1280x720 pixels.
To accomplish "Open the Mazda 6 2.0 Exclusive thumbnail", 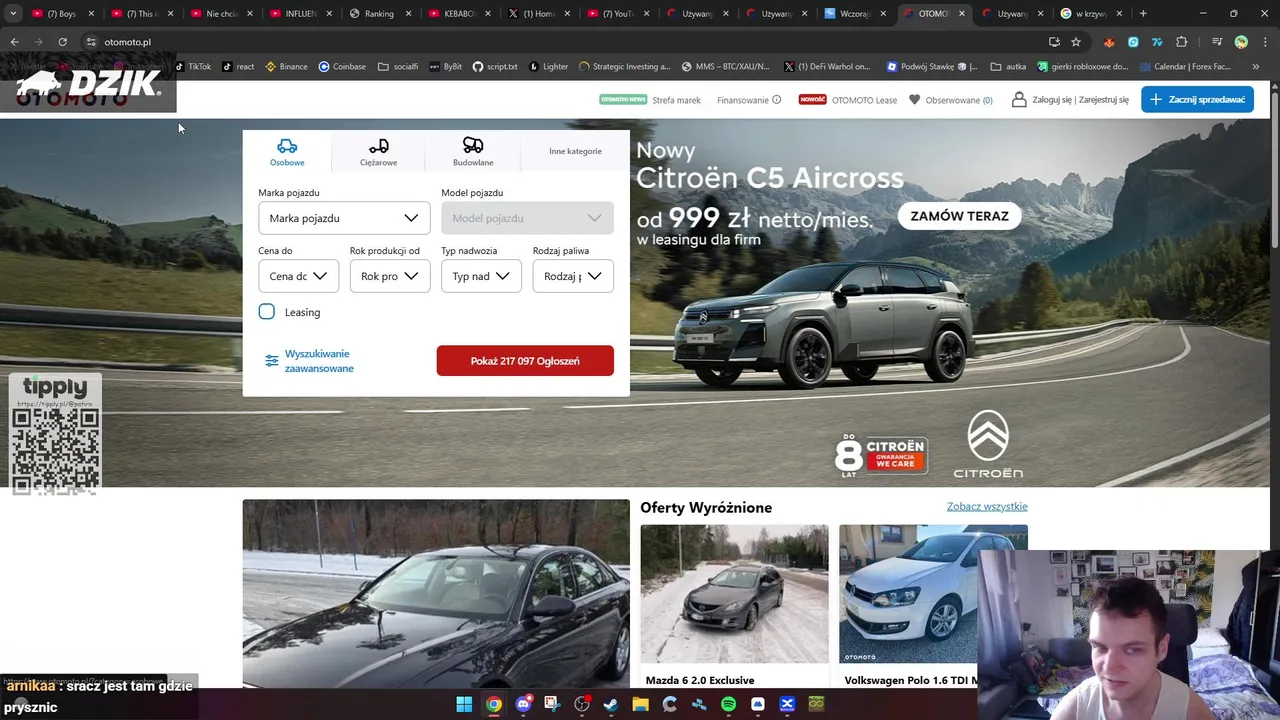I will pyautogui.click(x=734, y=594).
